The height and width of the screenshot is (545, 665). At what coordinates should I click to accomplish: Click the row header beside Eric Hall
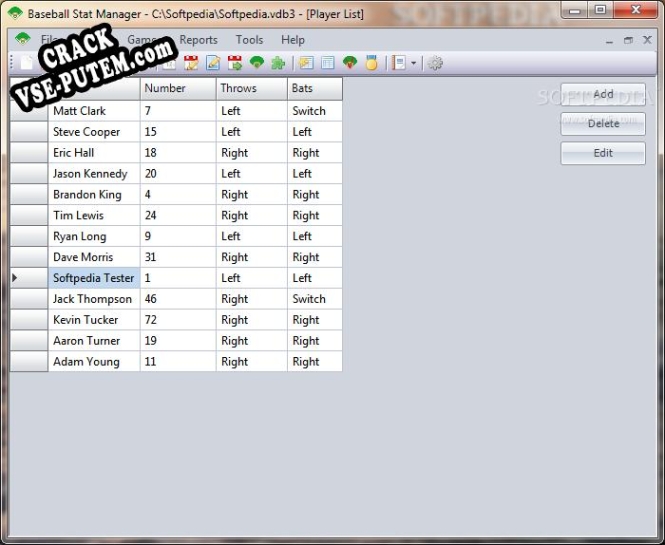[29, 153]
